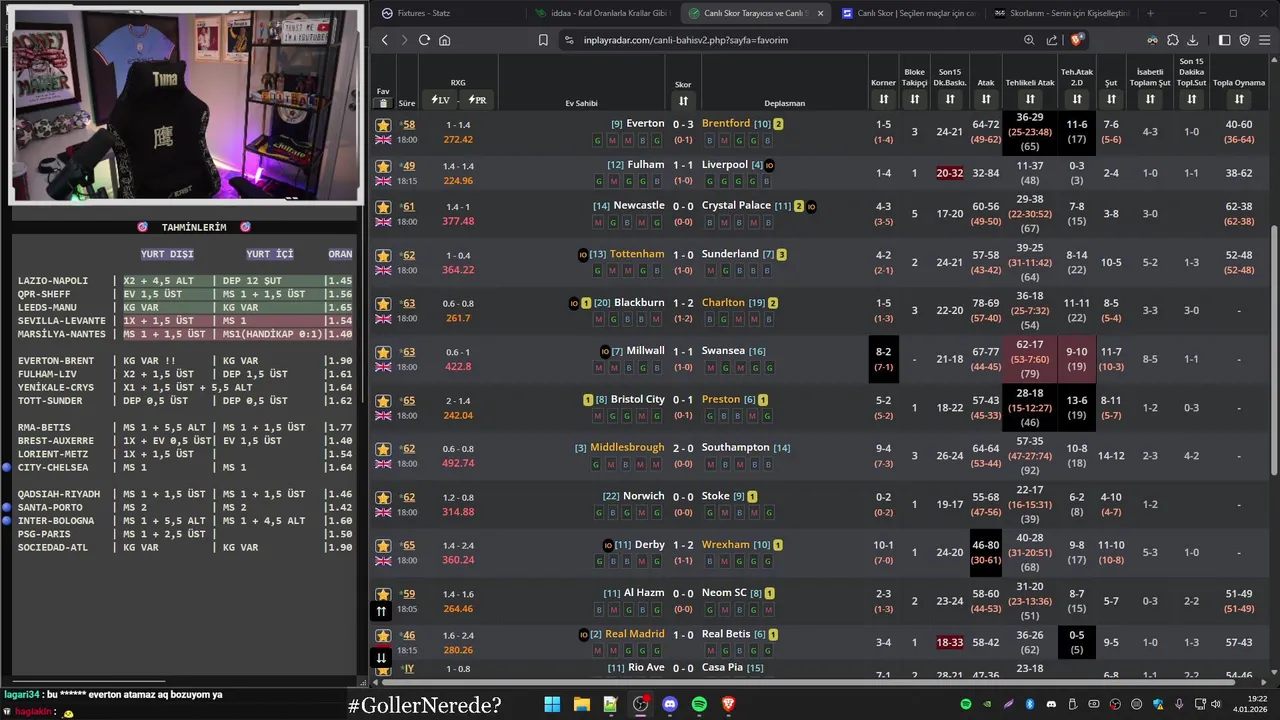
Task: Sort matches by Skor column
Action: 683,101
